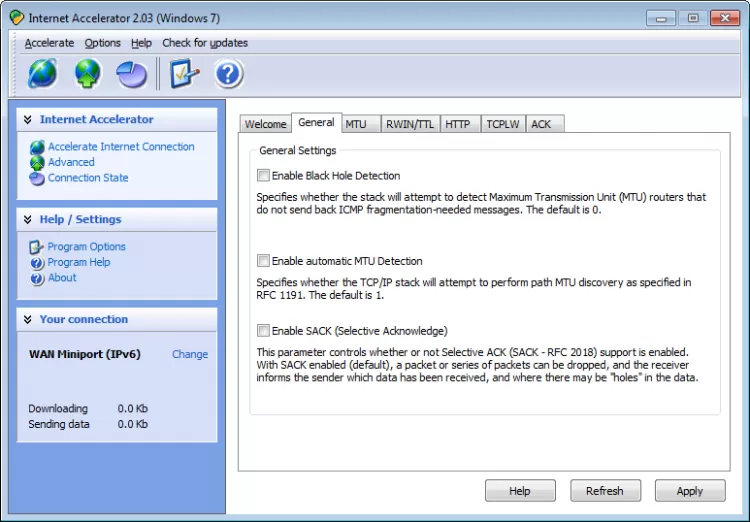Minimize the Internet Accelerator window
This screenshot has height=522, width=750.
coord(661,18)
